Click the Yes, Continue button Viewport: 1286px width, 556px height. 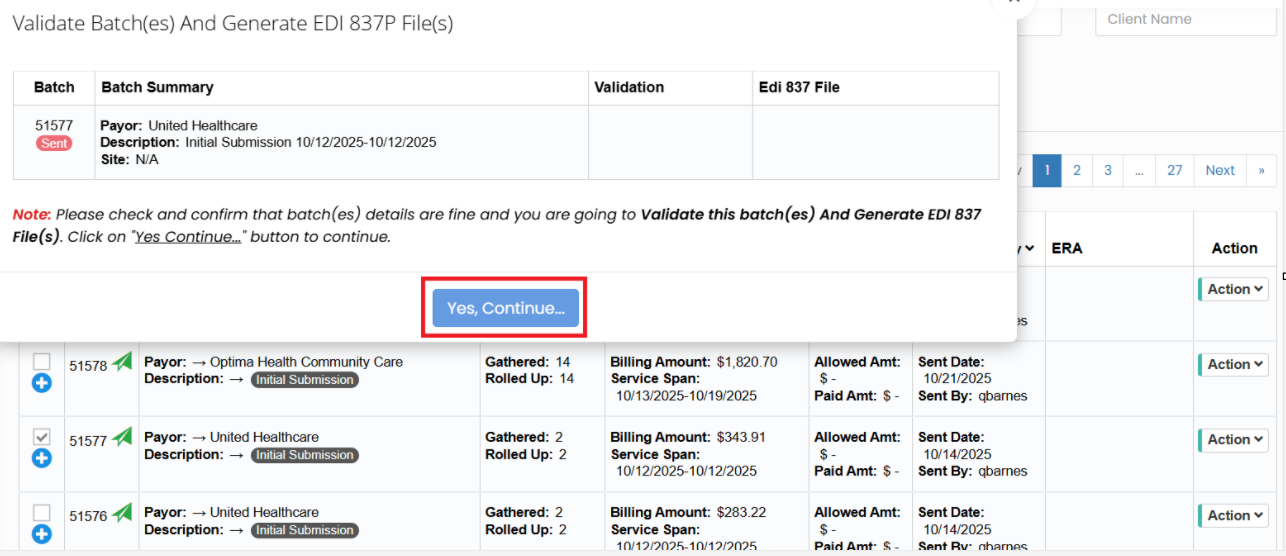[505, 308]
